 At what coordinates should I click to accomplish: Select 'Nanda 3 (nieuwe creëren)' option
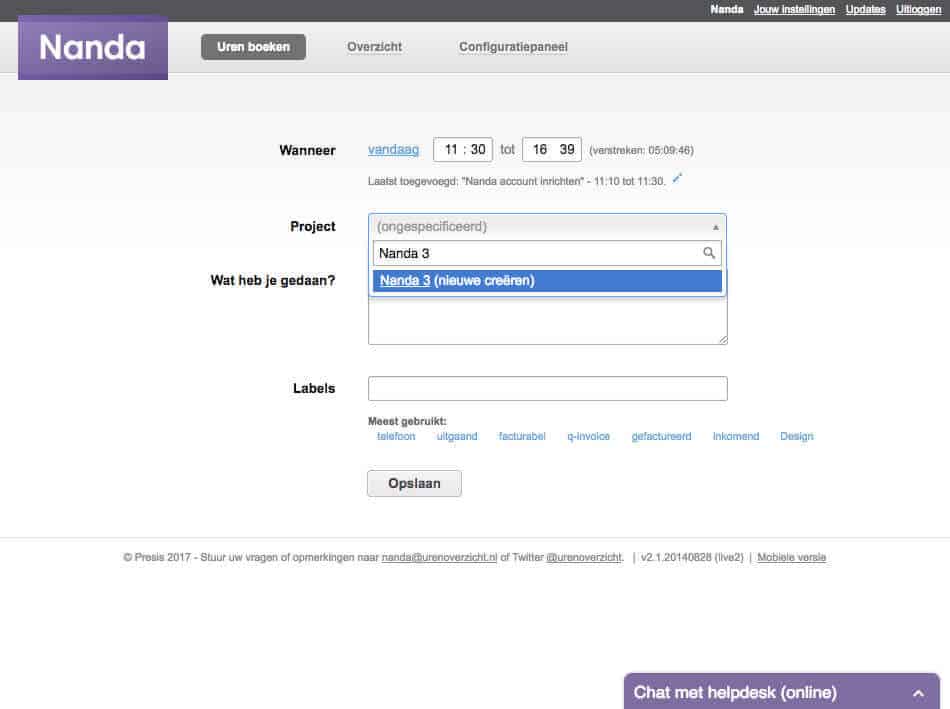(x=546, y=281)
